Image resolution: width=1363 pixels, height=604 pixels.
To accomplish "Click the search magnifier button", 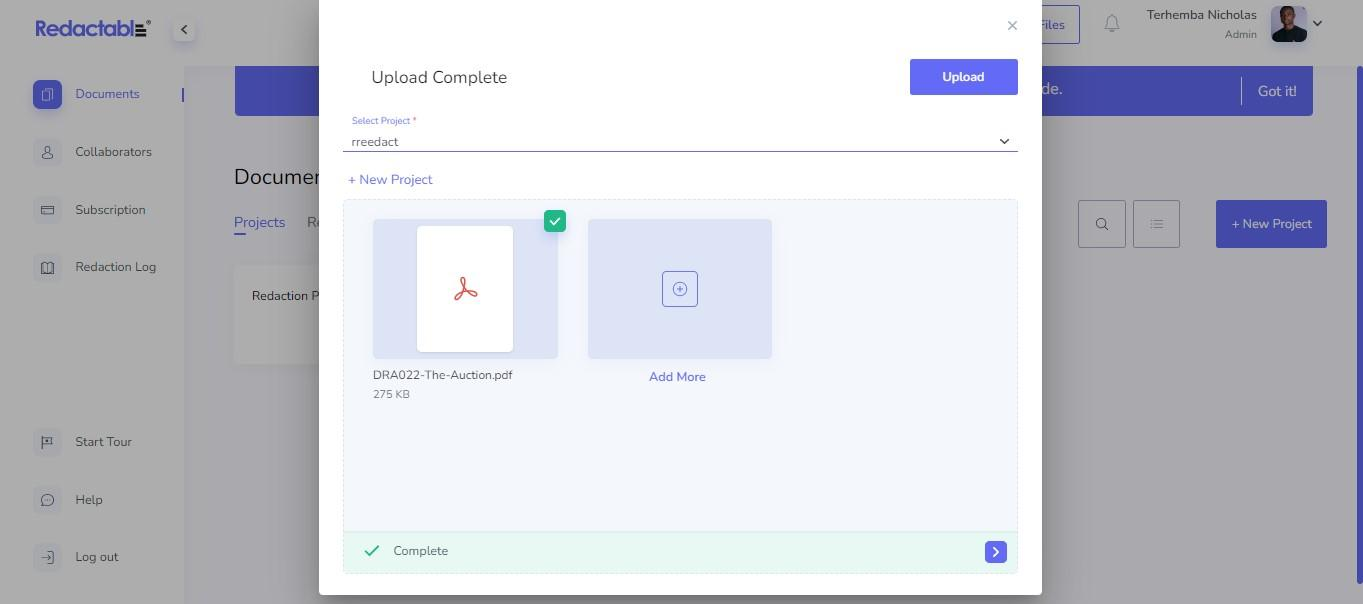I will point(1102,224).
